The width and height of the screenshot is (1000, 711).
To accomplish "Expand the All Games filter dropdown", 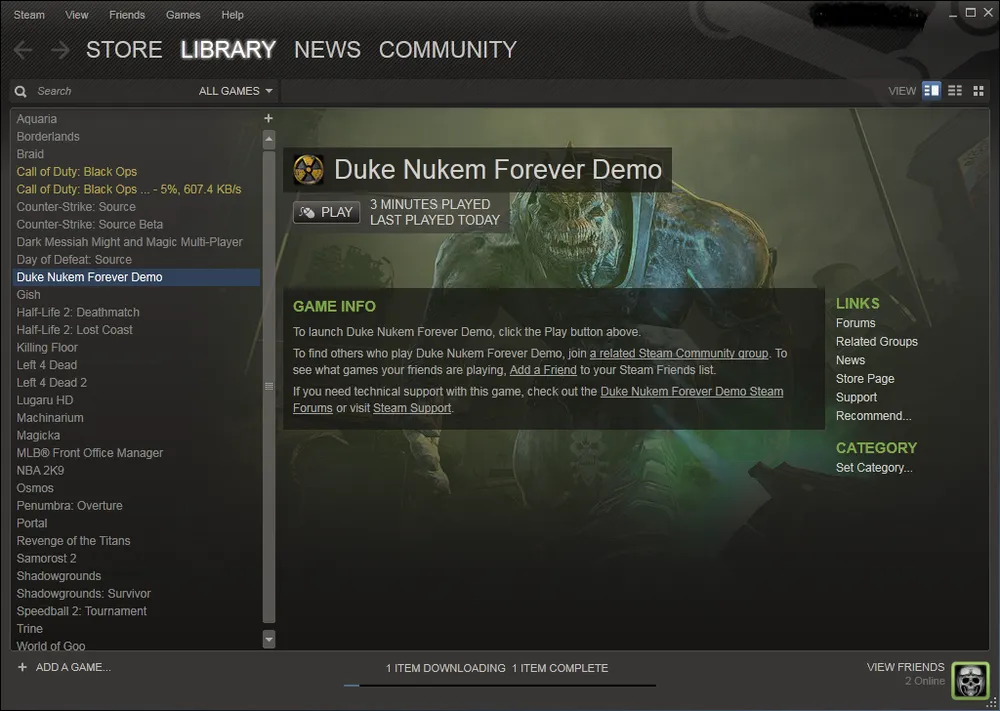I will (236, 91).
